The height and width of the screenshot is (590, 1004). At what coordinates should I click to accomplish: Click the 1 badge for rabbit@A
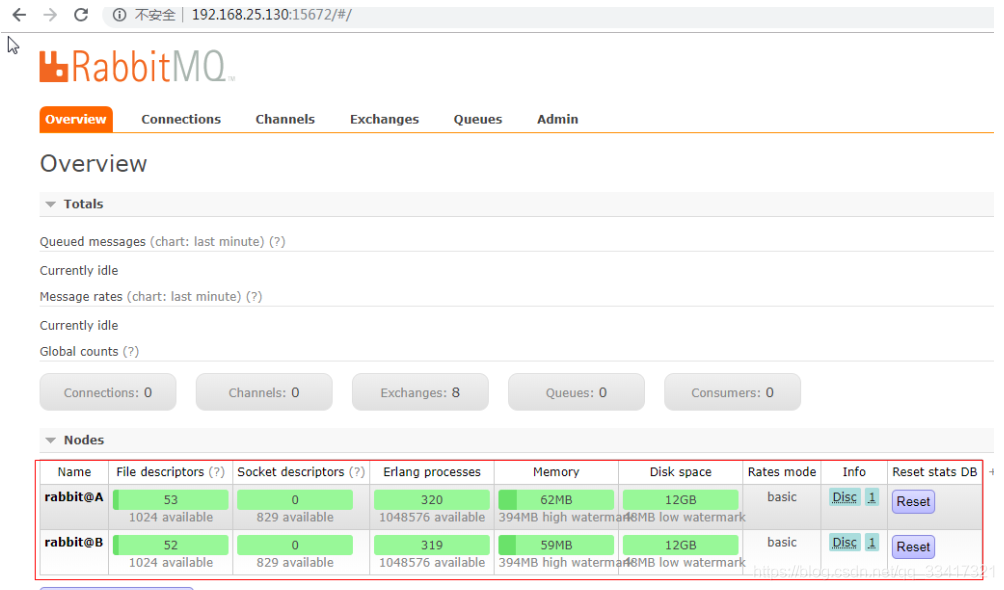click(x=871, y=497)
